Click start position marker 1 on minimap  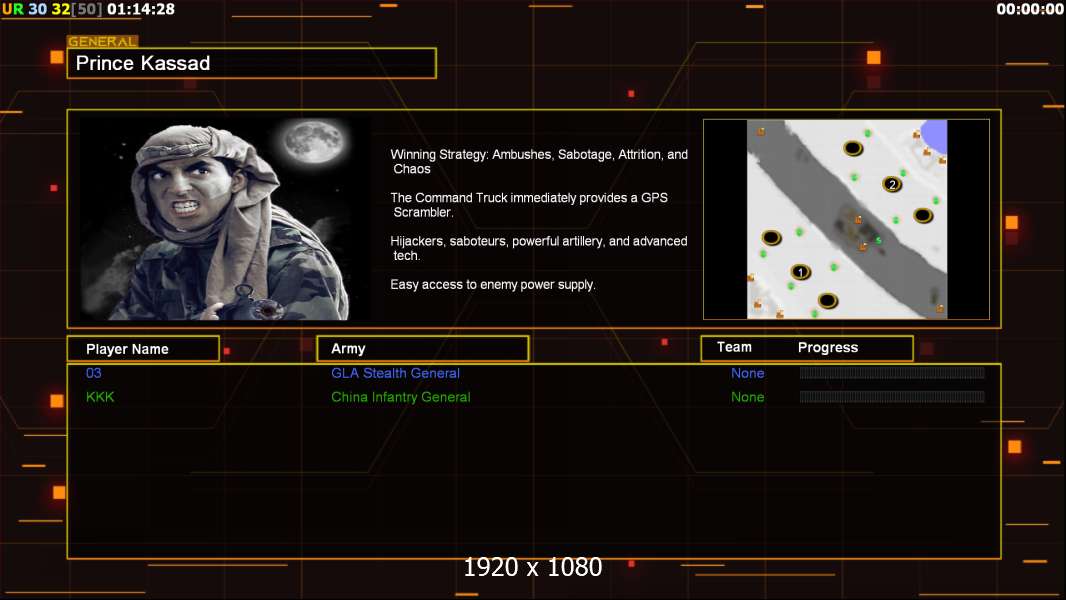pyautogui.click(x=800, y=272)
